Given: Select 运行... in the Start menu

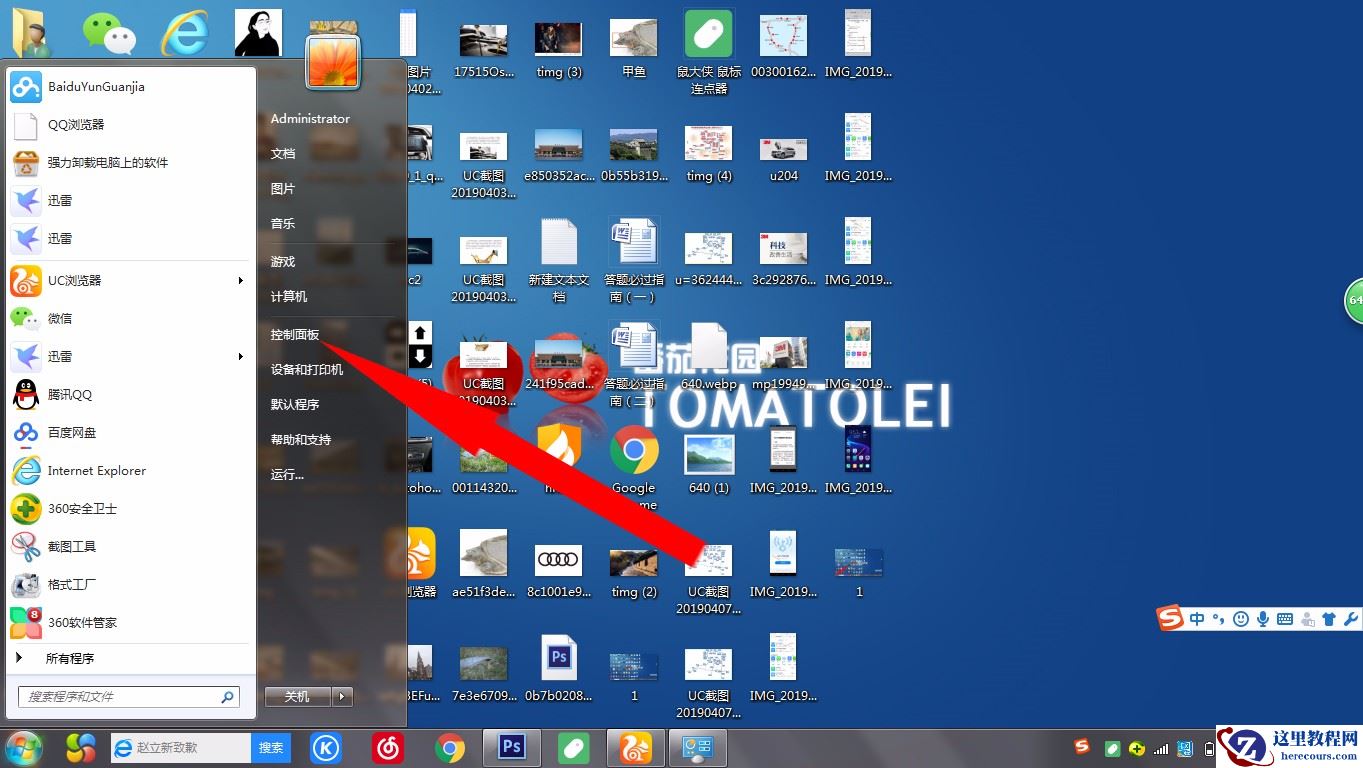Looking at the screenshot, I should click(286, 474).
